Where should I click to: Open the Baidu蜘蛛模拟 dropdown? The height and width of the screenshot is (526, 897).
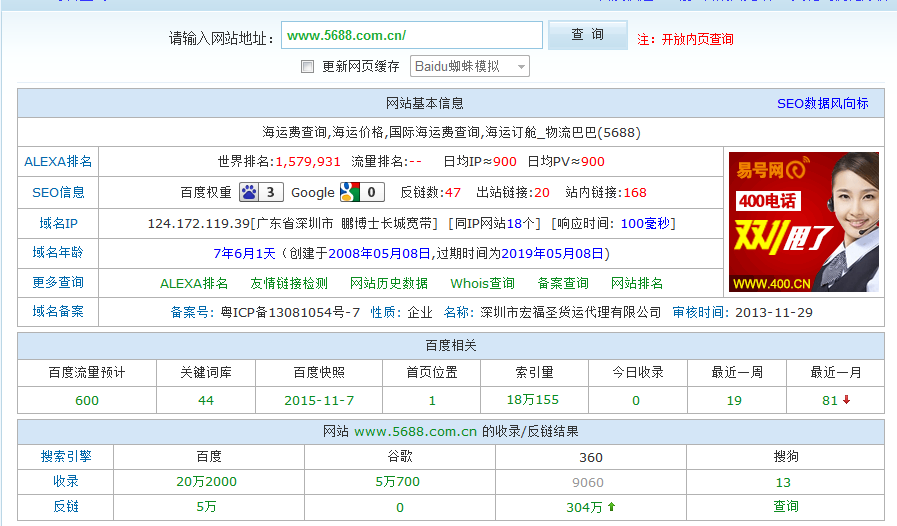point(469,67)
